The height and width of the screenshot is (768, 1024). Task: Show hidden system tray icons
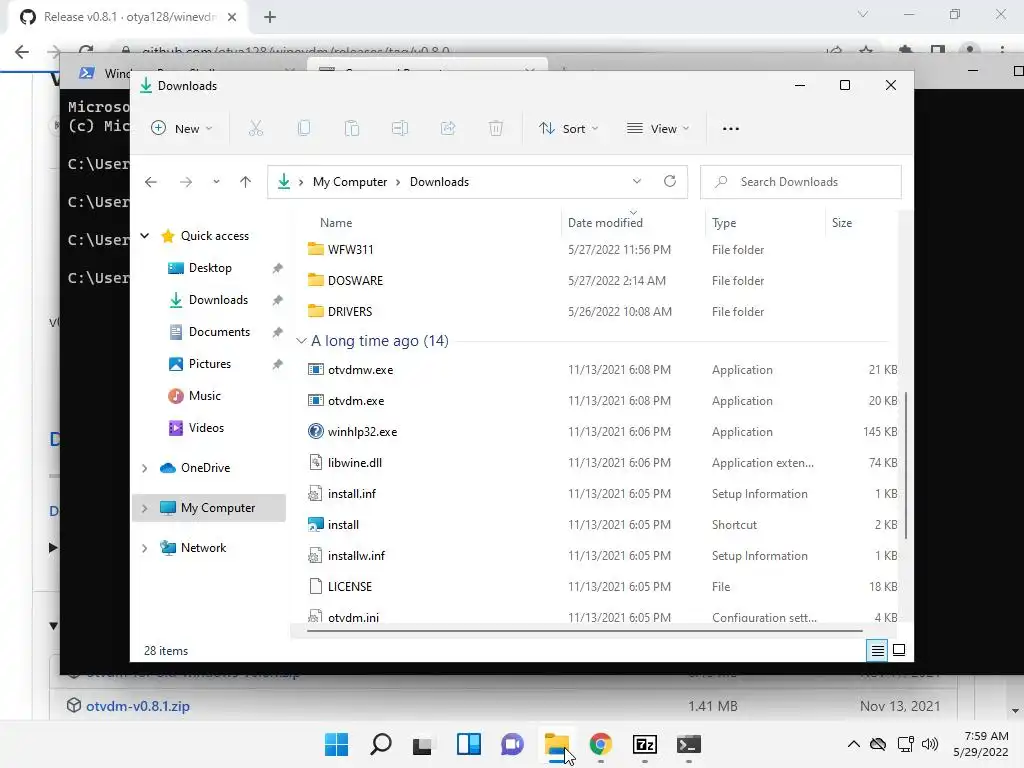[x=854, y=744]
